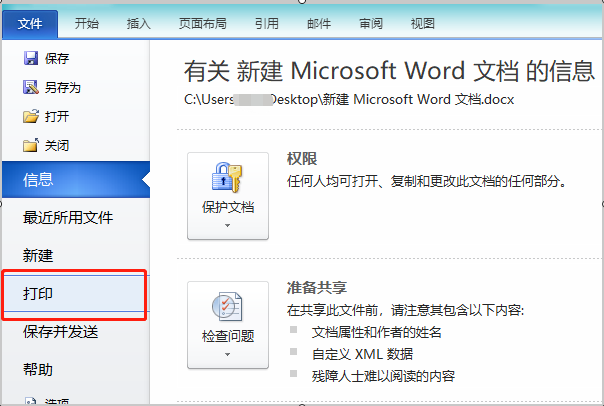The height and width of the screenshot is (406, 604).
Task: Select 关闭 in the backstage menu
Action: point(57,146)
